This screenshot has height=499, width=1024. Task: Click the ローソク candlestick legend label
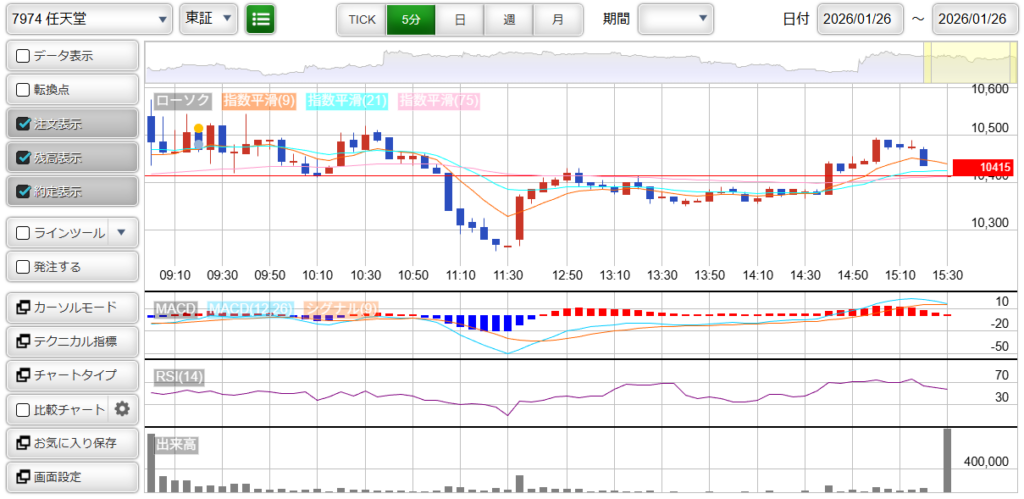tap(182, 101)
